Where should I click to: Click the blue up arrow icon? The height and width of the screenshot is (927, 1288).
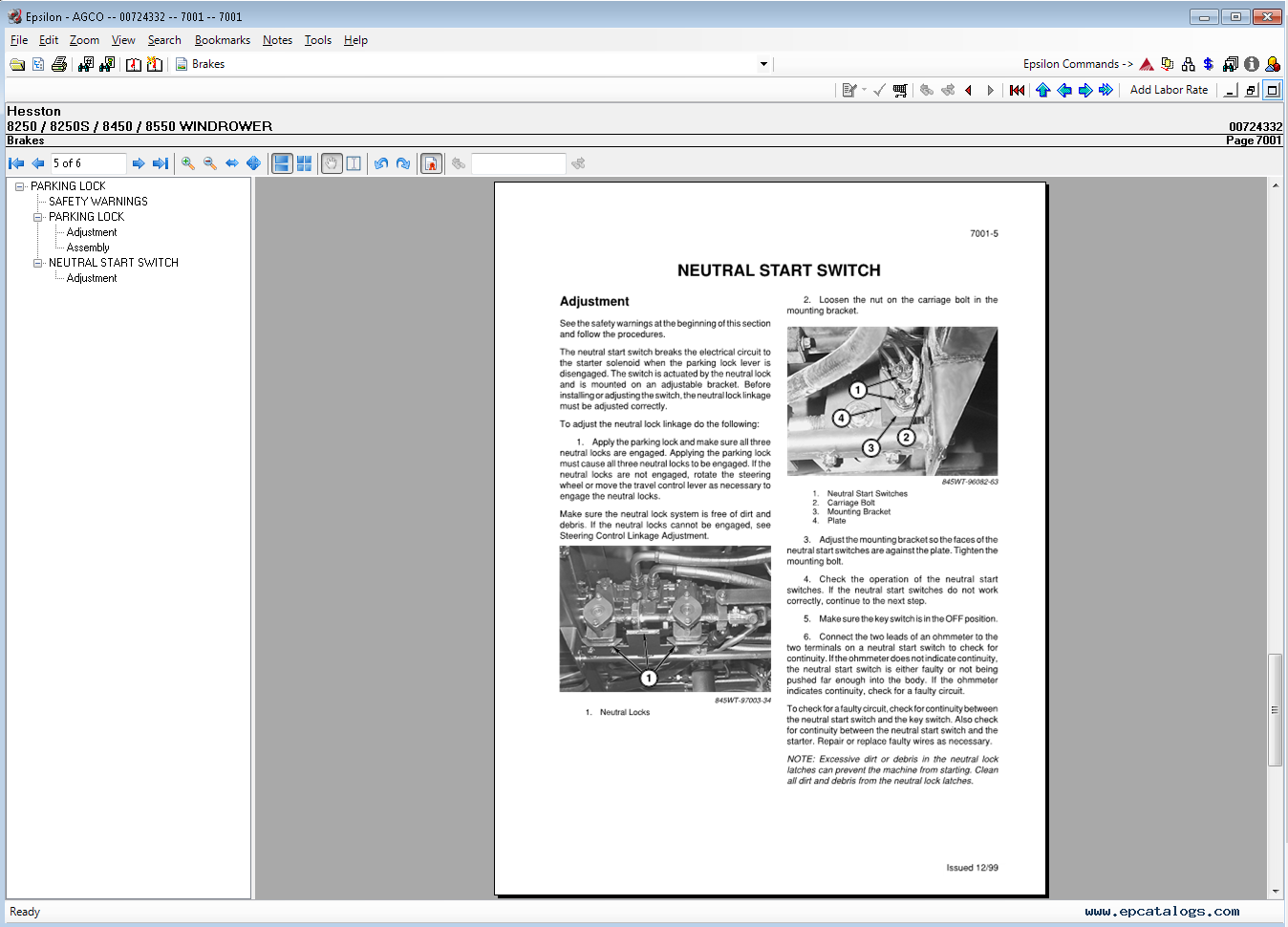(x=1042, y=90)
